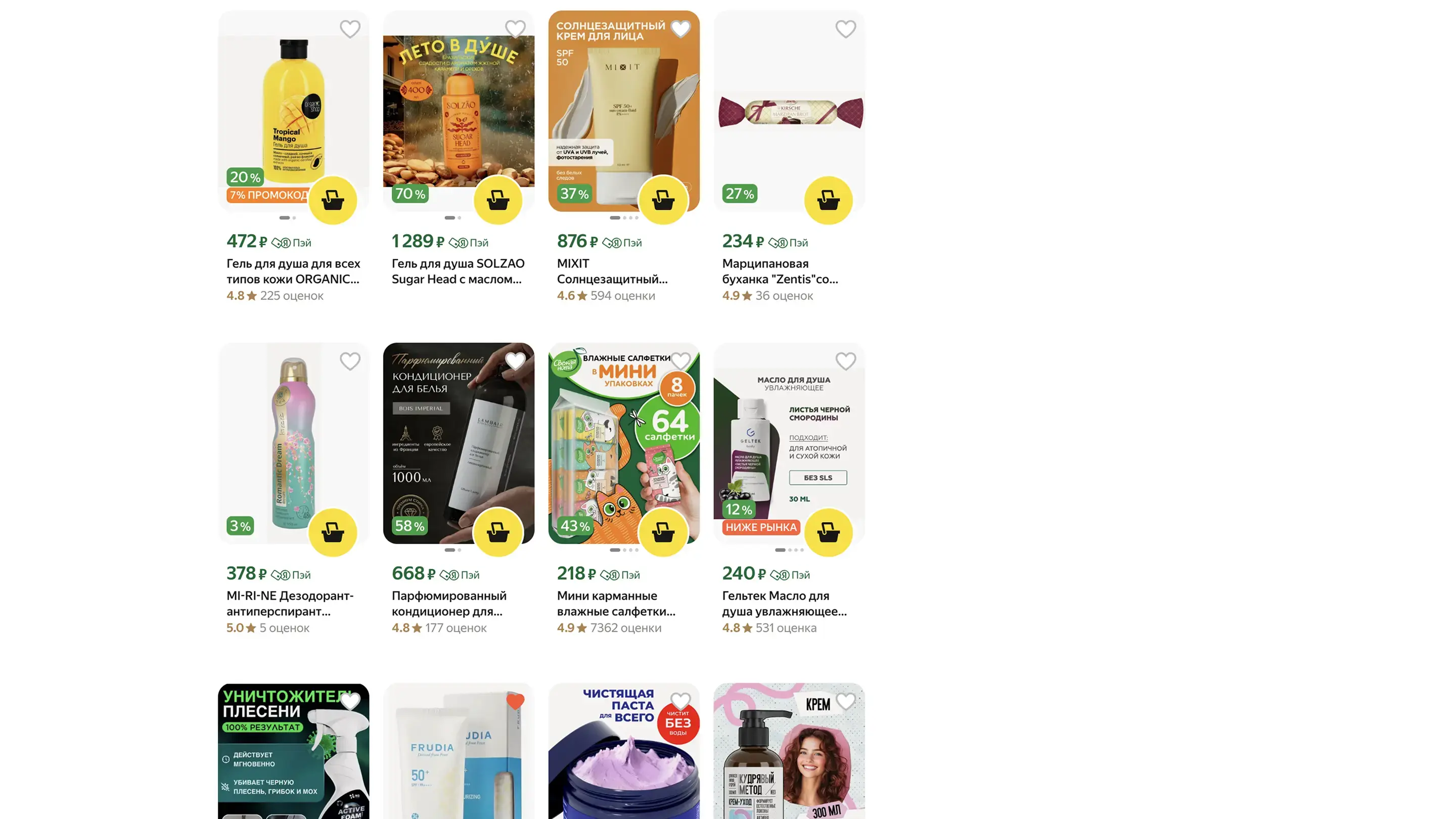Open Мини карманные влажные салфетки link

point(616,604)
